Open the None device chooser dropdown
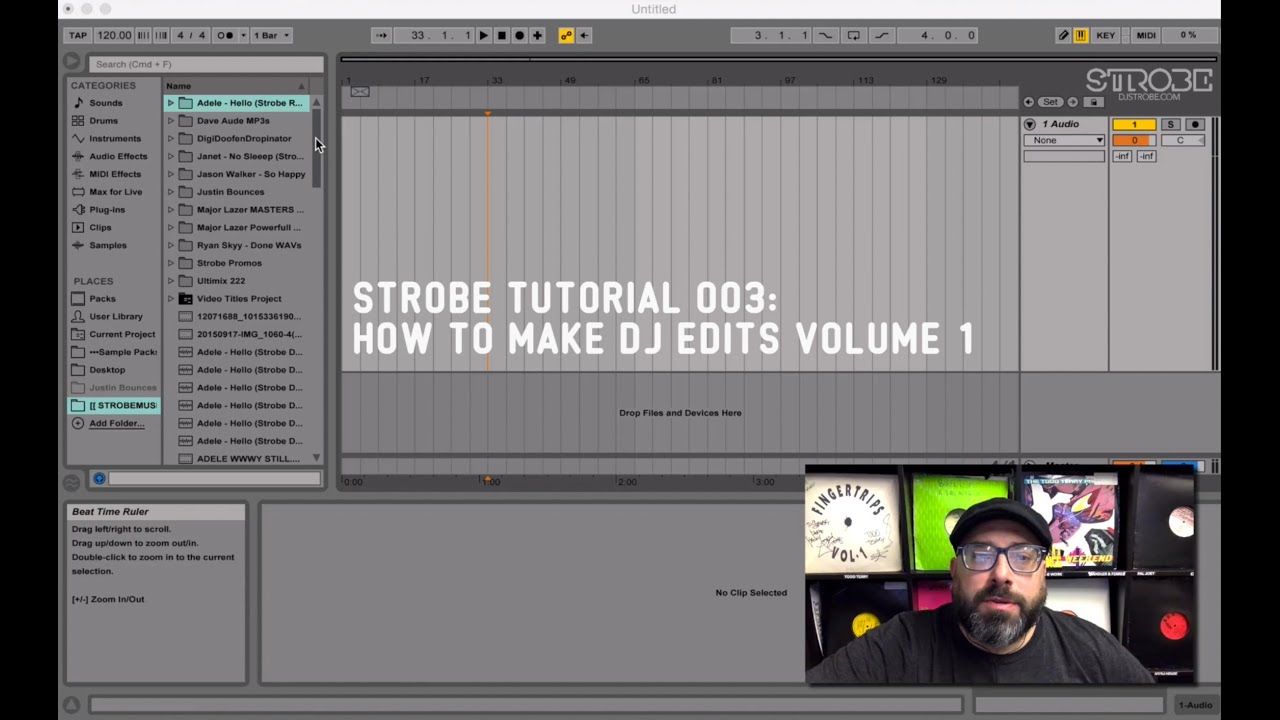 pos(1064,140)
